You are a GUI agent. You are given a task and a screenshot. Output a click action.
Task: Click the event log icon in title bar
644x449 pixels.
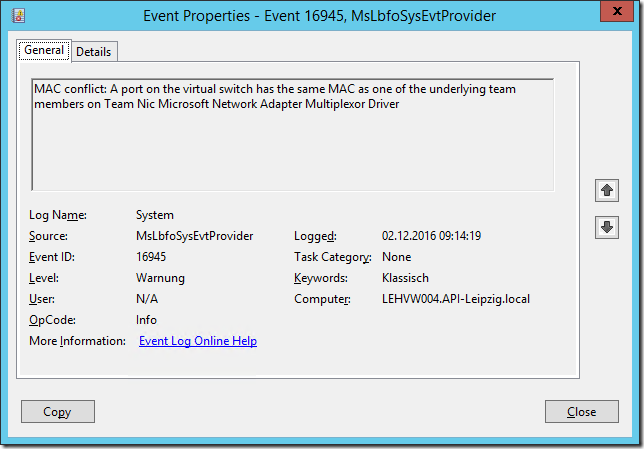click(18, 16)
